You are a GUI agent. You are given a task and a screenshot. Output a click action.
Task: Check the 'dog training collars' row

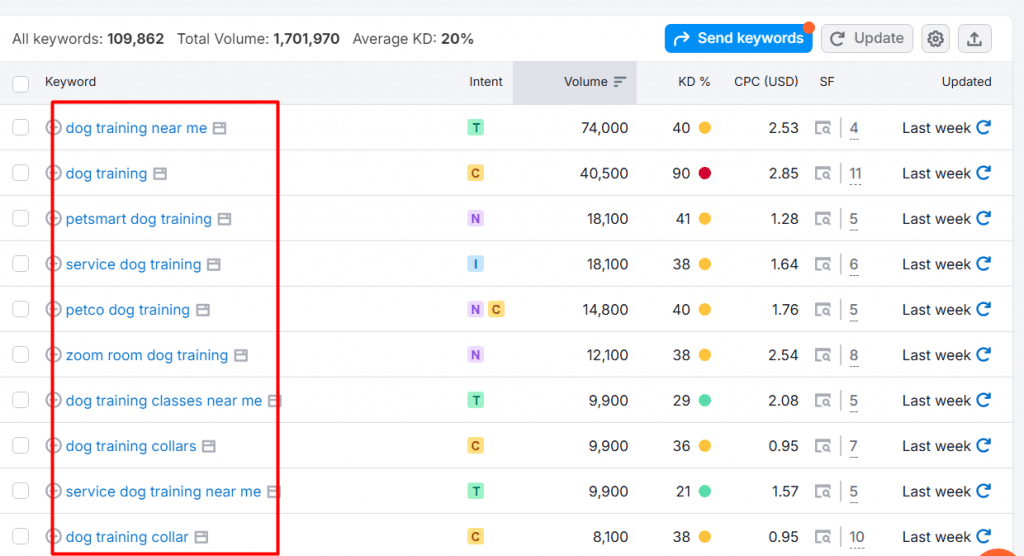[x=21, y=446]
